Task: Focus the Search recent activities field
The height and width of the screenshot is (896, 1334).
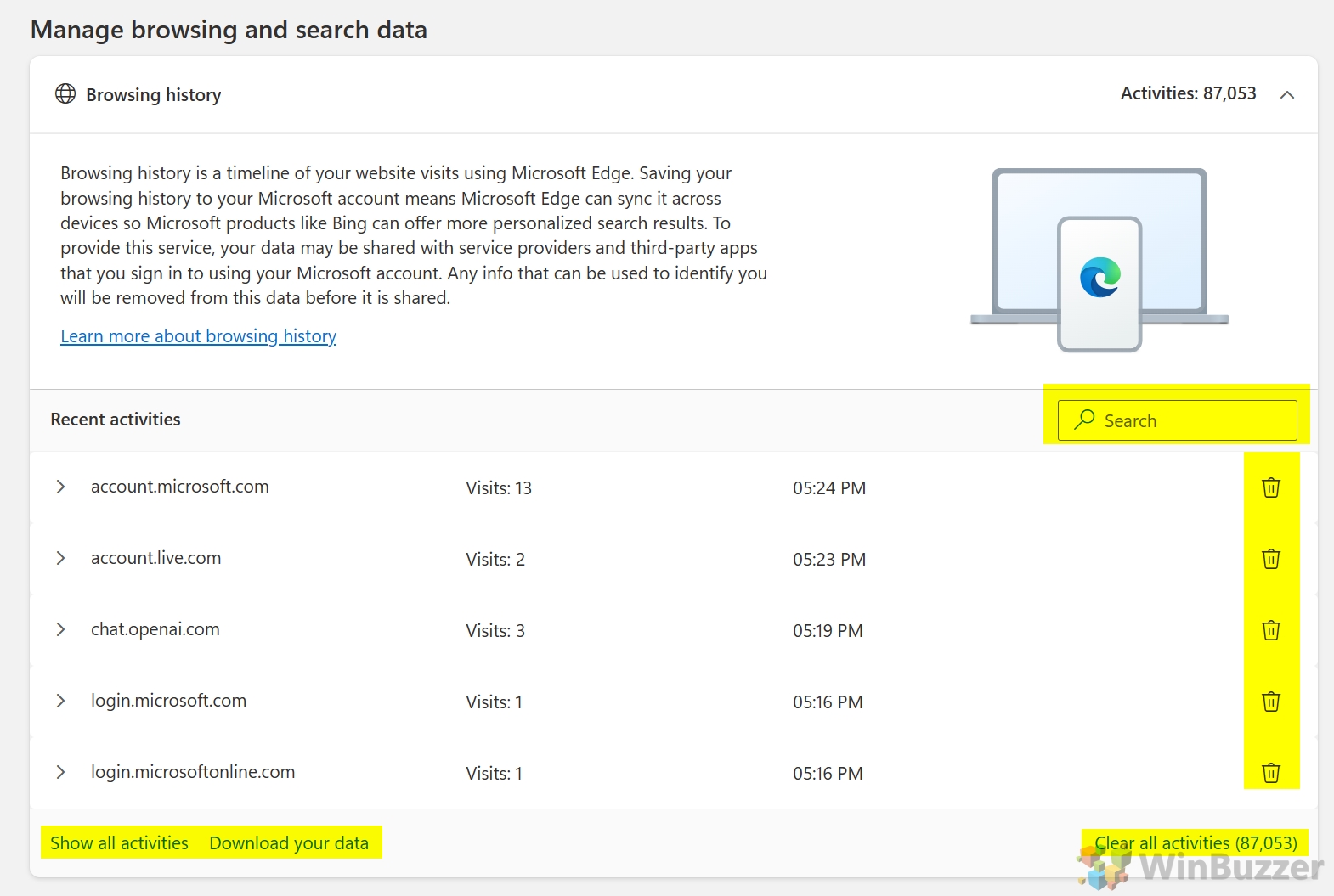Action: pyautogui.click(x=1177, y=420)
